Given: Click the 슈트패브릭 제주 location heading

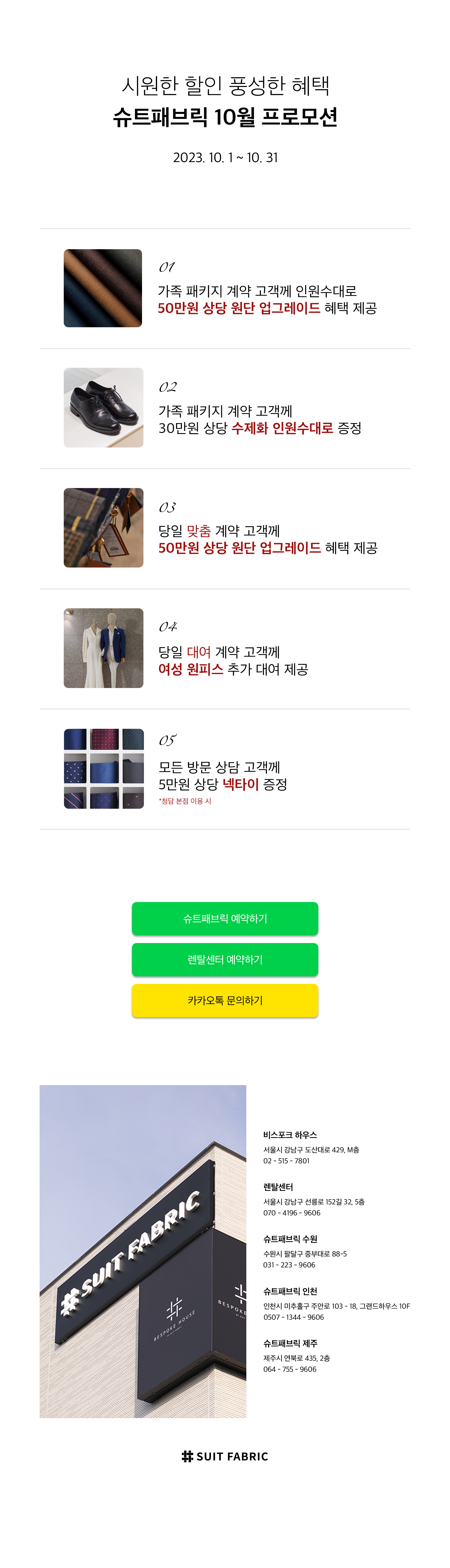Looking at the screenshot, I should point(290,1343).
